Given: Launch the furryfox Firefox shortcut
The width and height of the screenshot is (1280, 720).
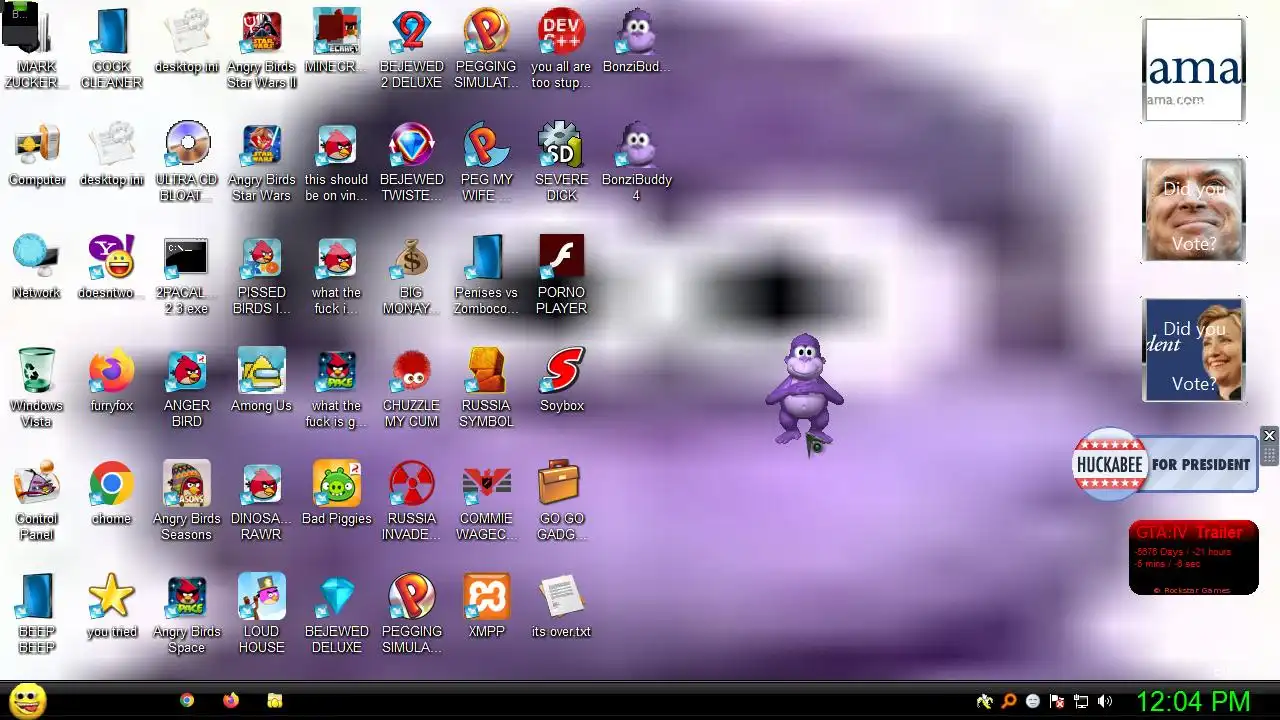Looking at the screenshot, I should click(111, 379).
